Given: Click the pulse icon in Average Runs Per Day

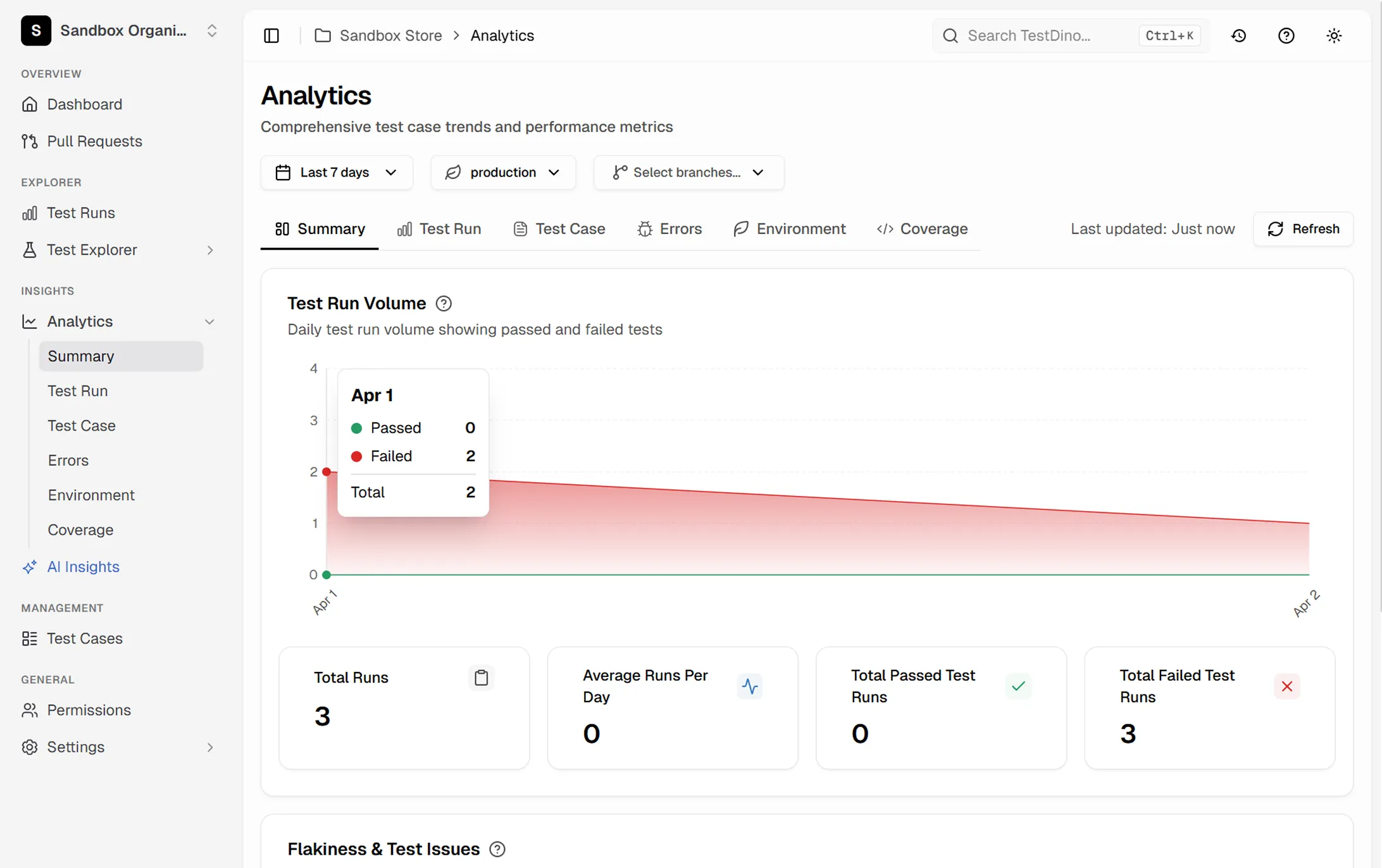Looking at the screenshot, I should pos(750,686).
